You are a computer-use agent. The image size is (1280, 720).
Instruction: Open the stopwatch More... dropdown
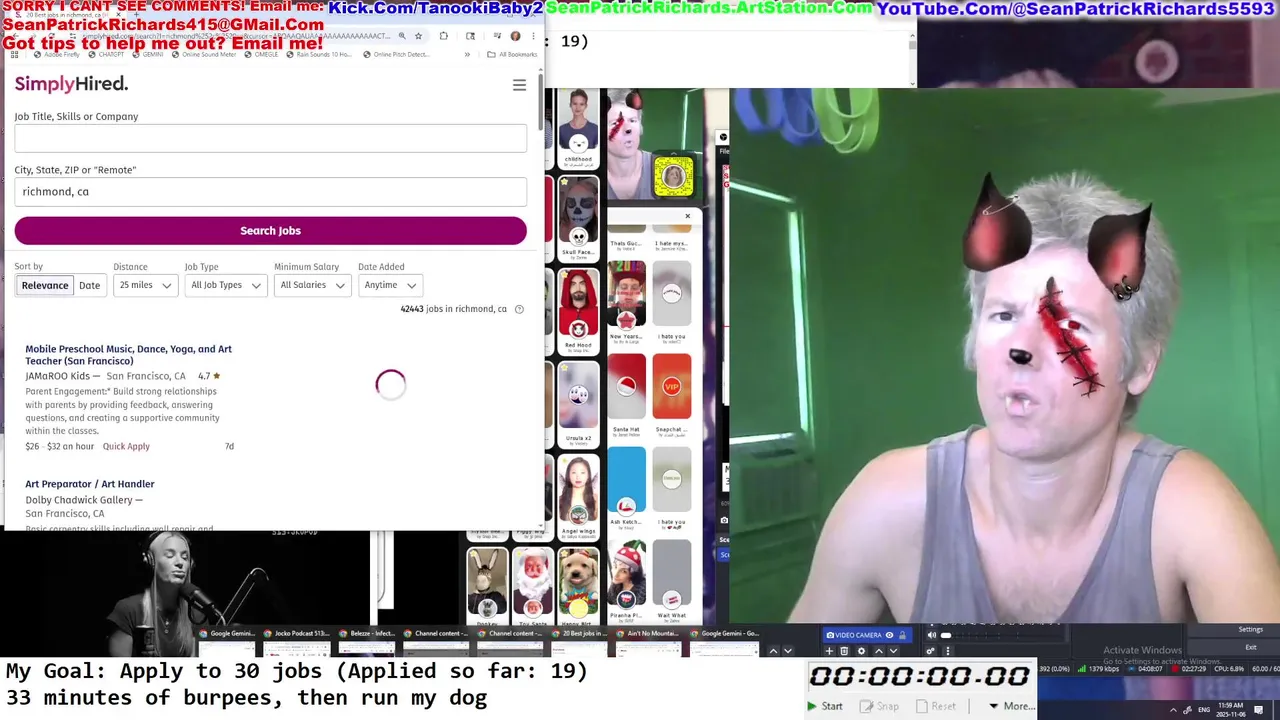[x=1012, y=706]
